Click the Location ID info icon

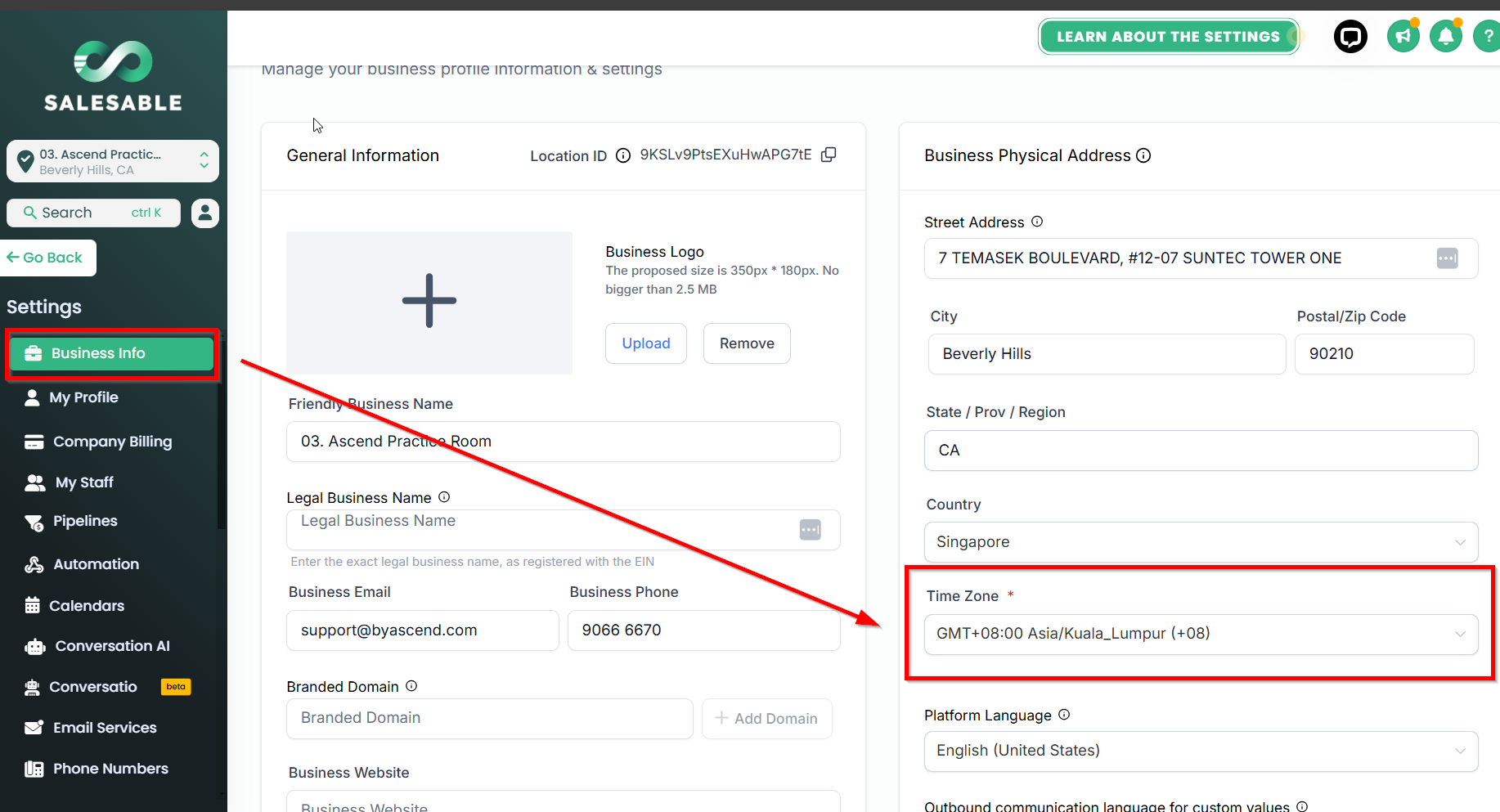pyautogui.click(x=623, y=155)
